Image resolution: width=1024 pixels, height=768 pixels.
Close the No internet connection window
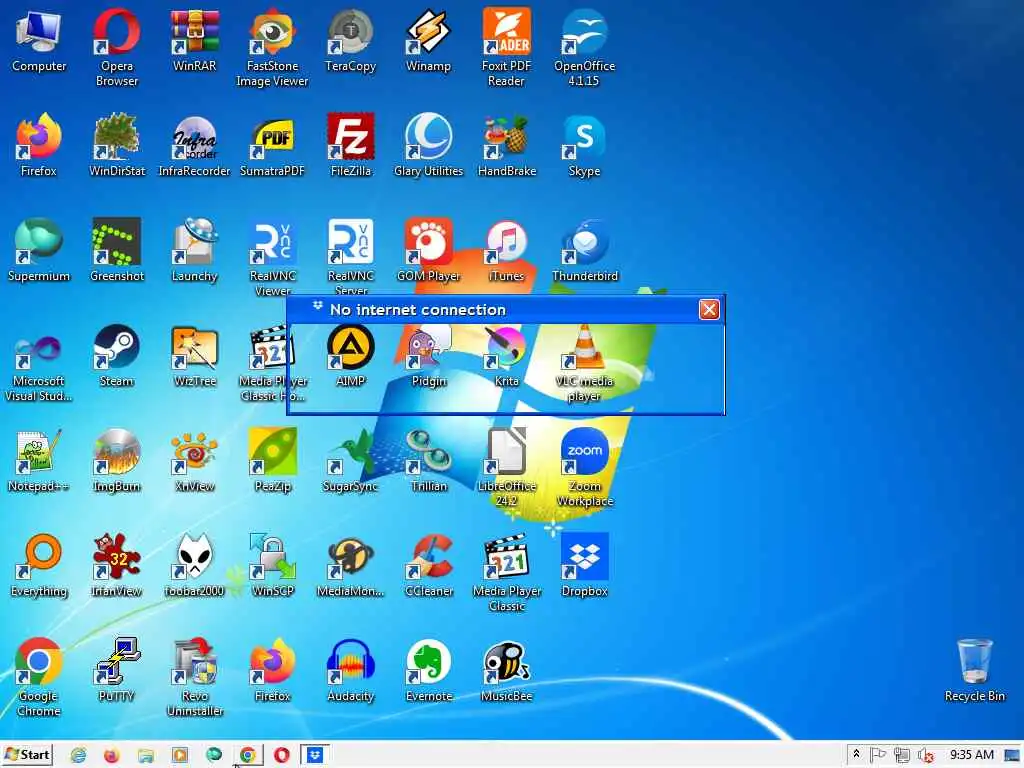click(x=709, y=310)
